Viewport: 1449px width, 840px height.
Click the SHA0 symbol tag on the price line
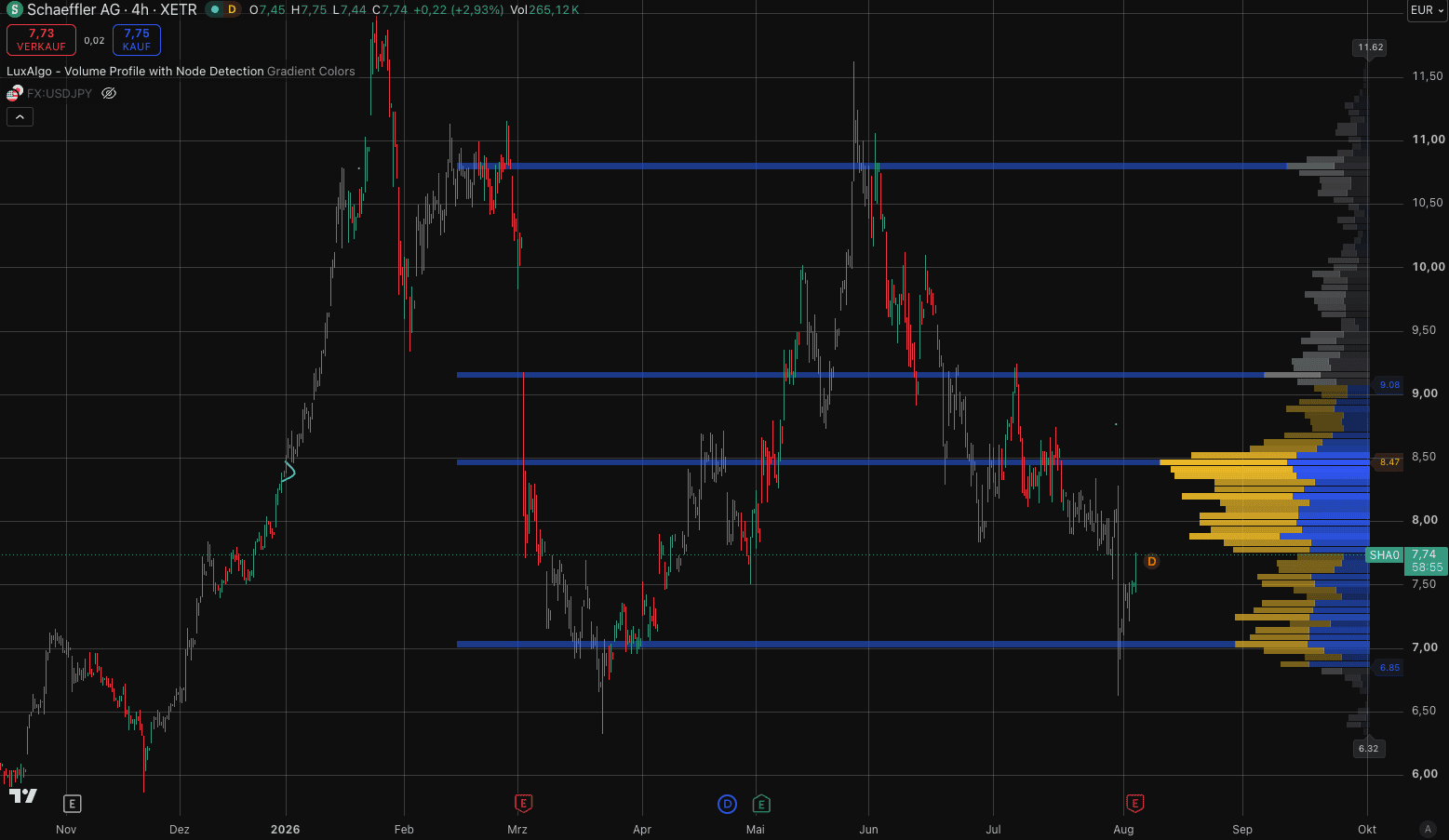tap(1384, 555)
